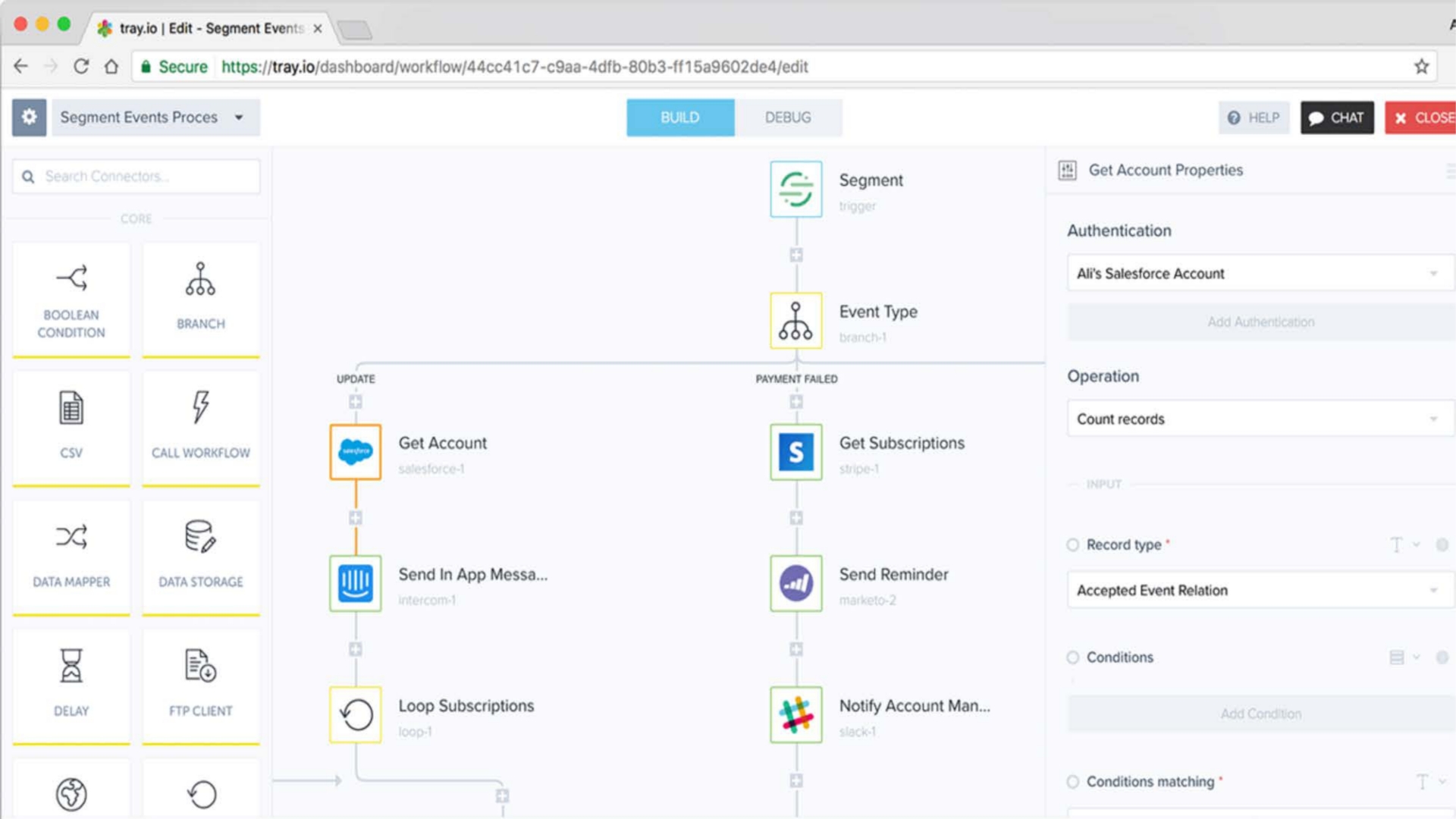
Task: Select the Intercom Send In App Message icon
Action: [x=356, y=583]
